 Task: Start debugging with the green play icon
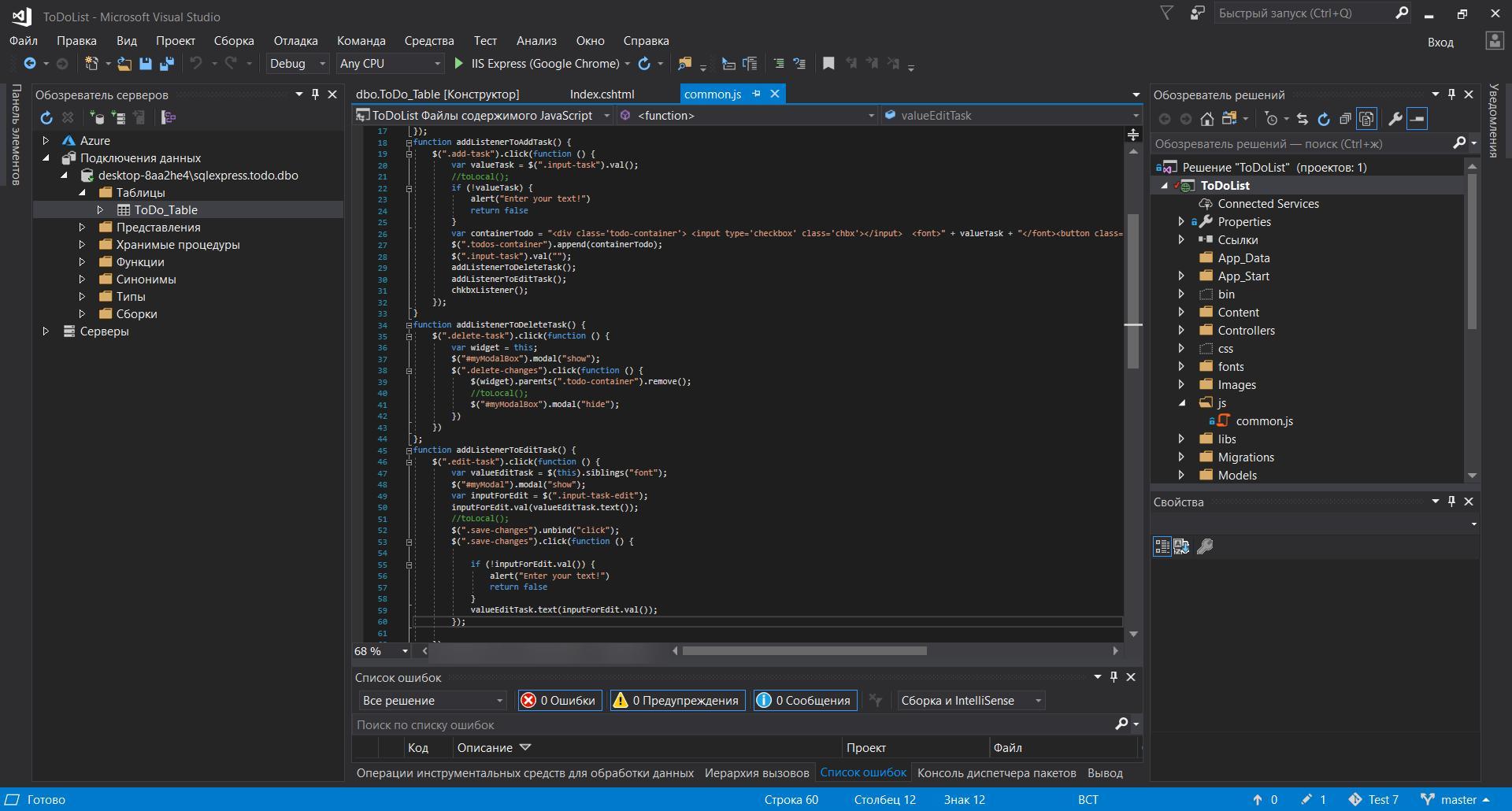point(459,64)
